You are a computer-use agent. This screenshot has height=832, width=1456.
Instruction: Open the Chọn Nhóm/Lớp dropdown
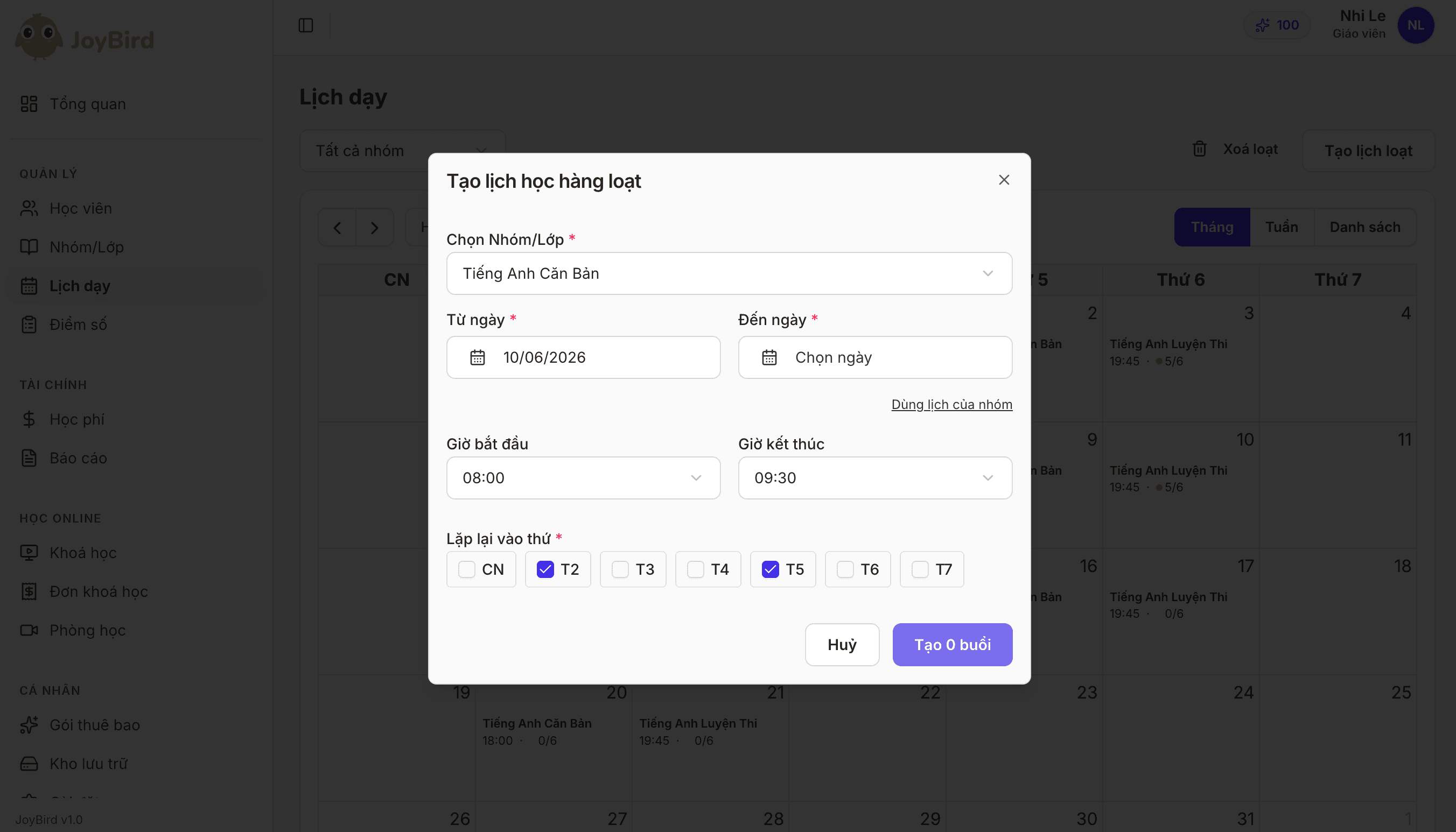729,273
